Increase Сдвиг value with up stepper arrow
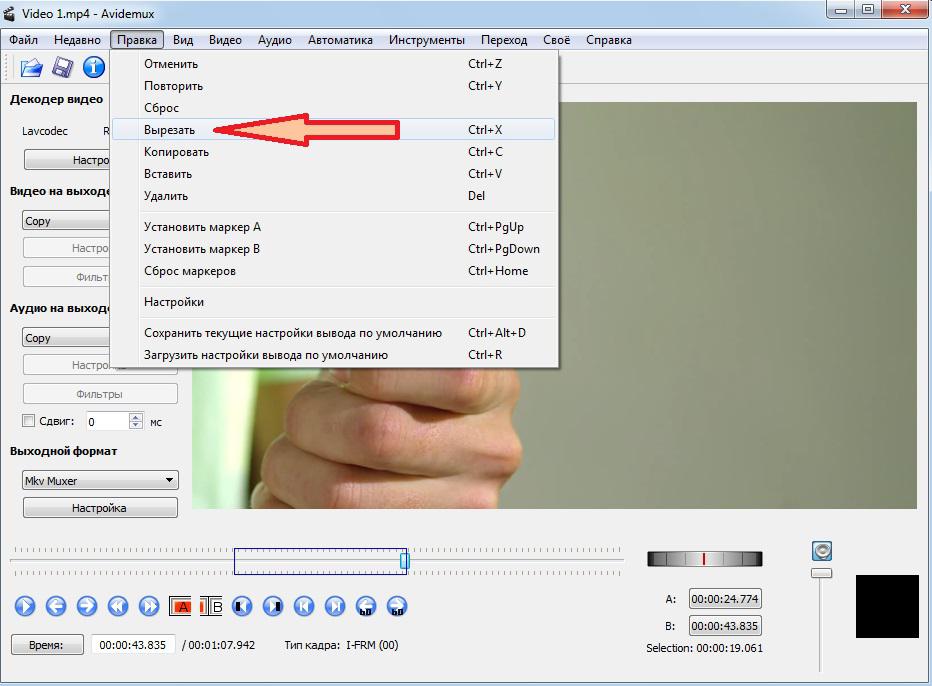The image size is (932, 686). 136,417
